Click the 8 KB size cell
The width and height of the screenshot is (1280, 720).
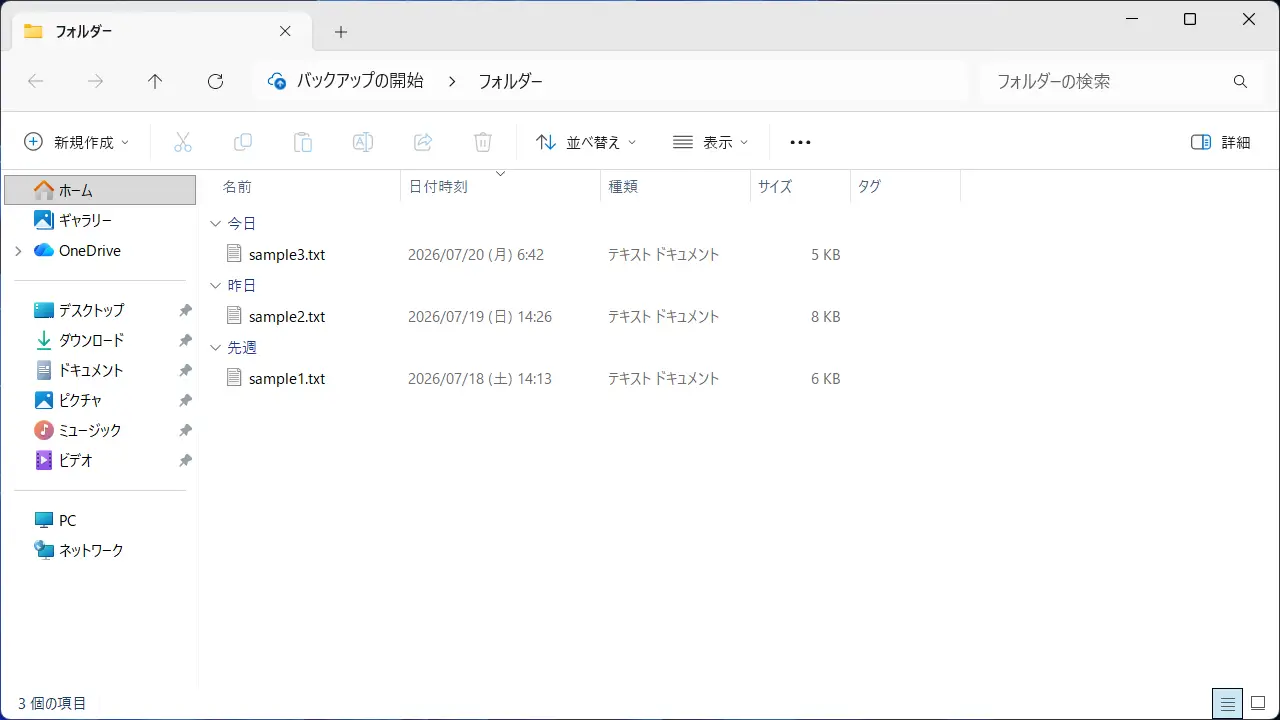tap(826, 317)
